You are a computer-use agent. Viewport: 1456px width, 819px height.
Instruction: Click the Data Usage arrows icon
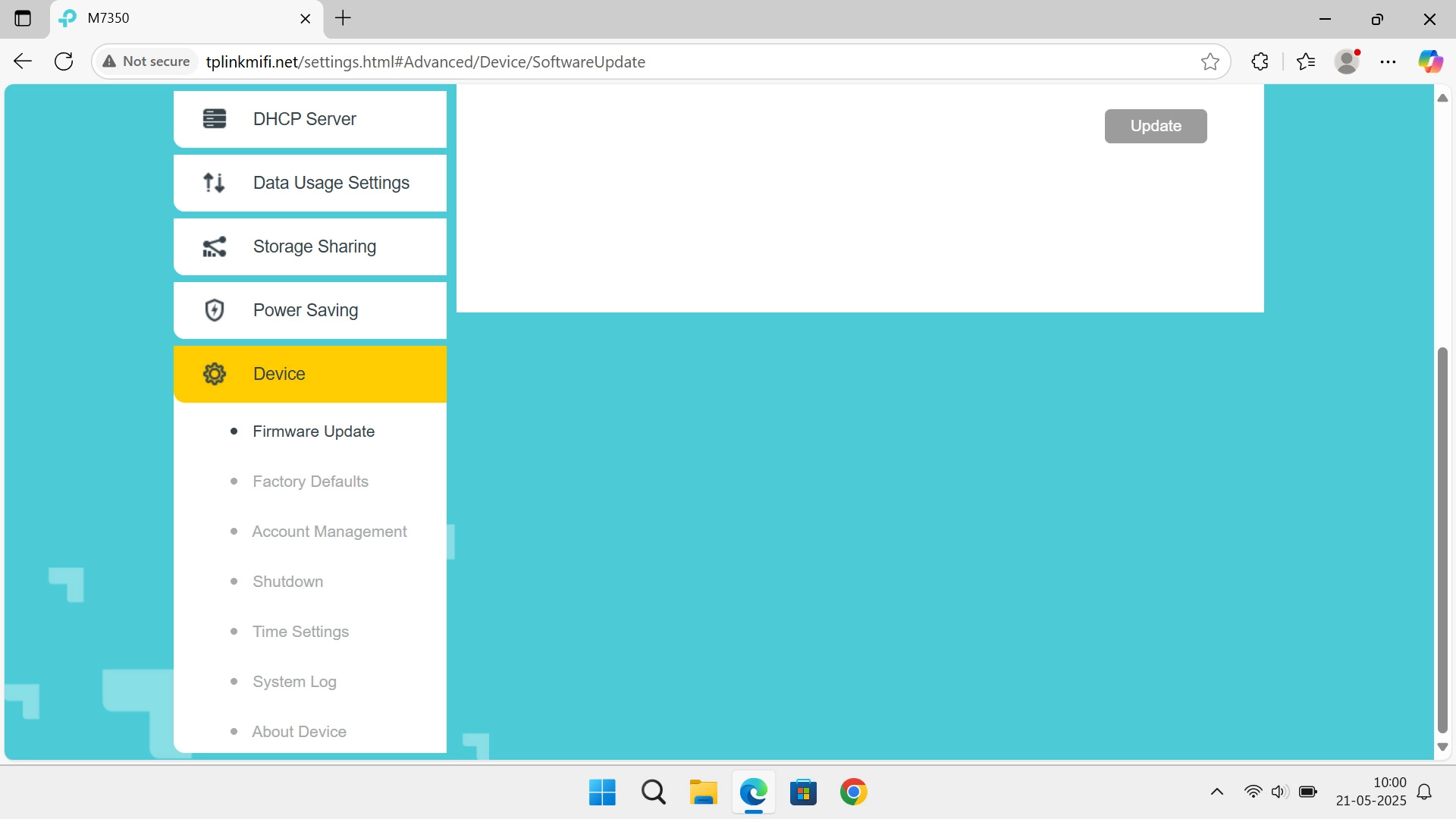click(215, 183)
